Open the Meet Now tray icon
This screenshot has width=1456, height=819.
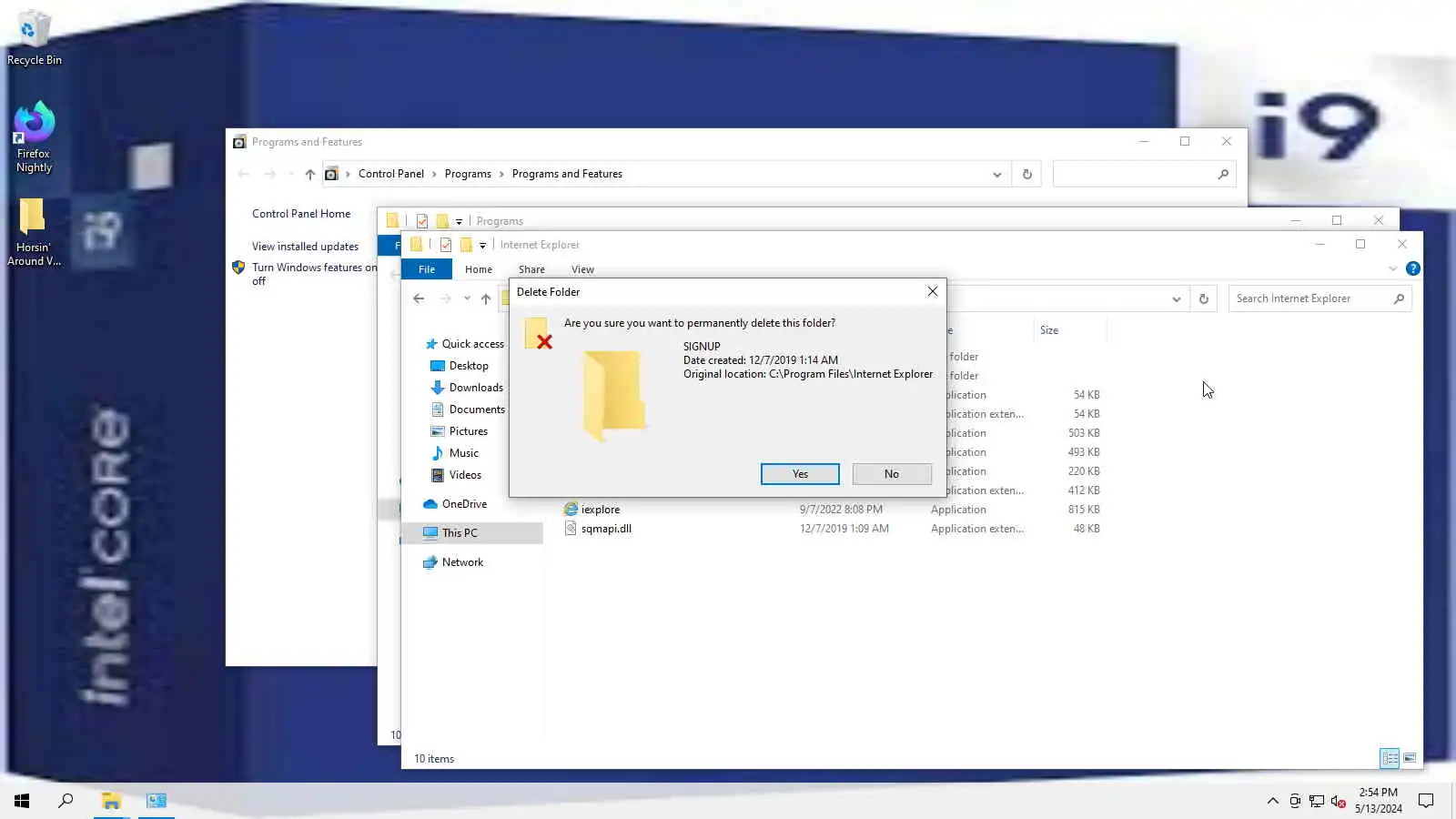click(1294, 801)
